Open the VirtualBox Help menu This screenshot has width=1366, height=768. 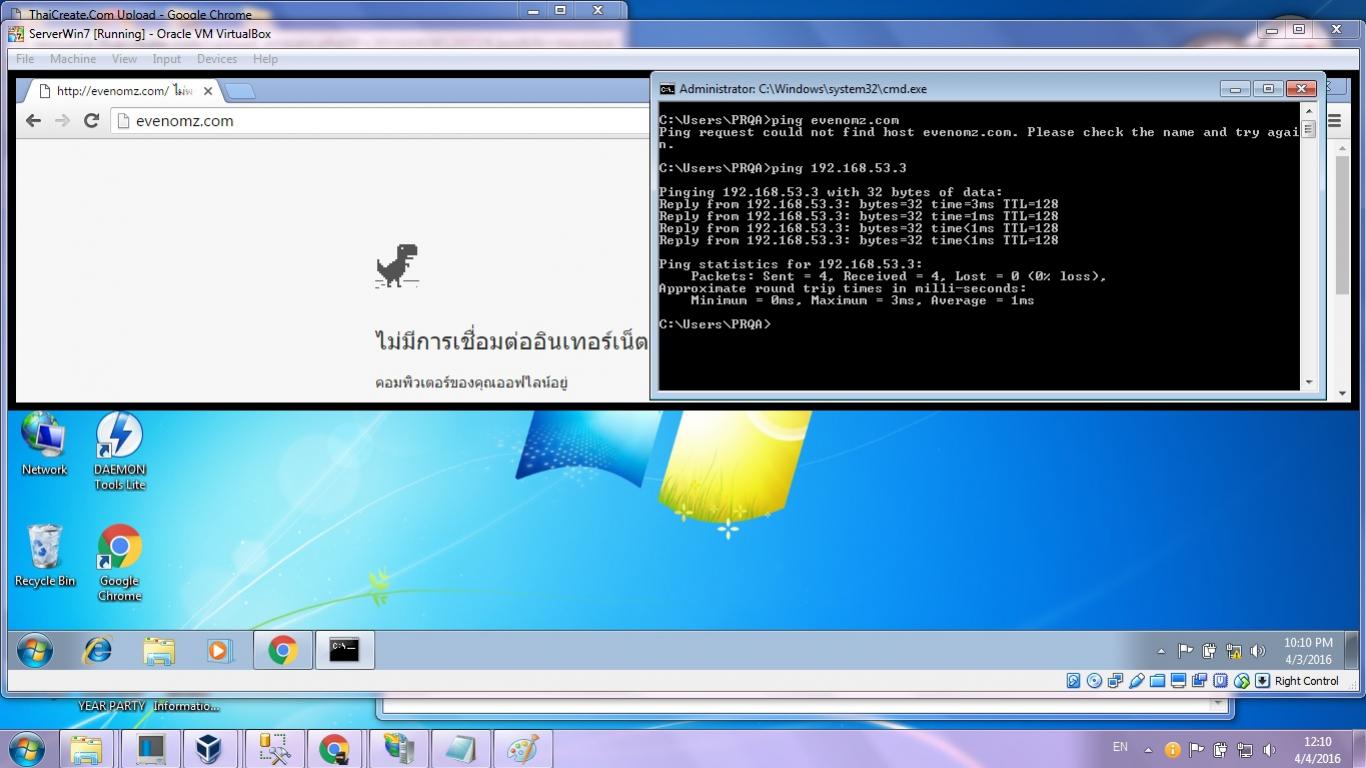(265, 59)
